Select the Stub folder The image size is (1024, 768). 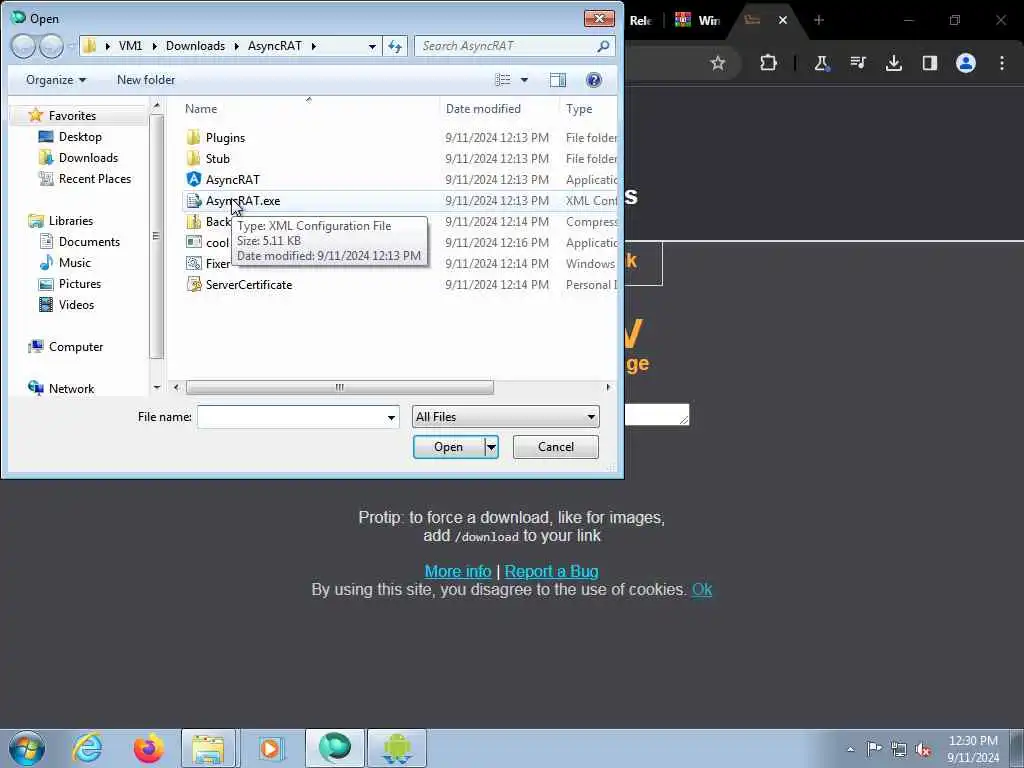[x=217, y=159]
